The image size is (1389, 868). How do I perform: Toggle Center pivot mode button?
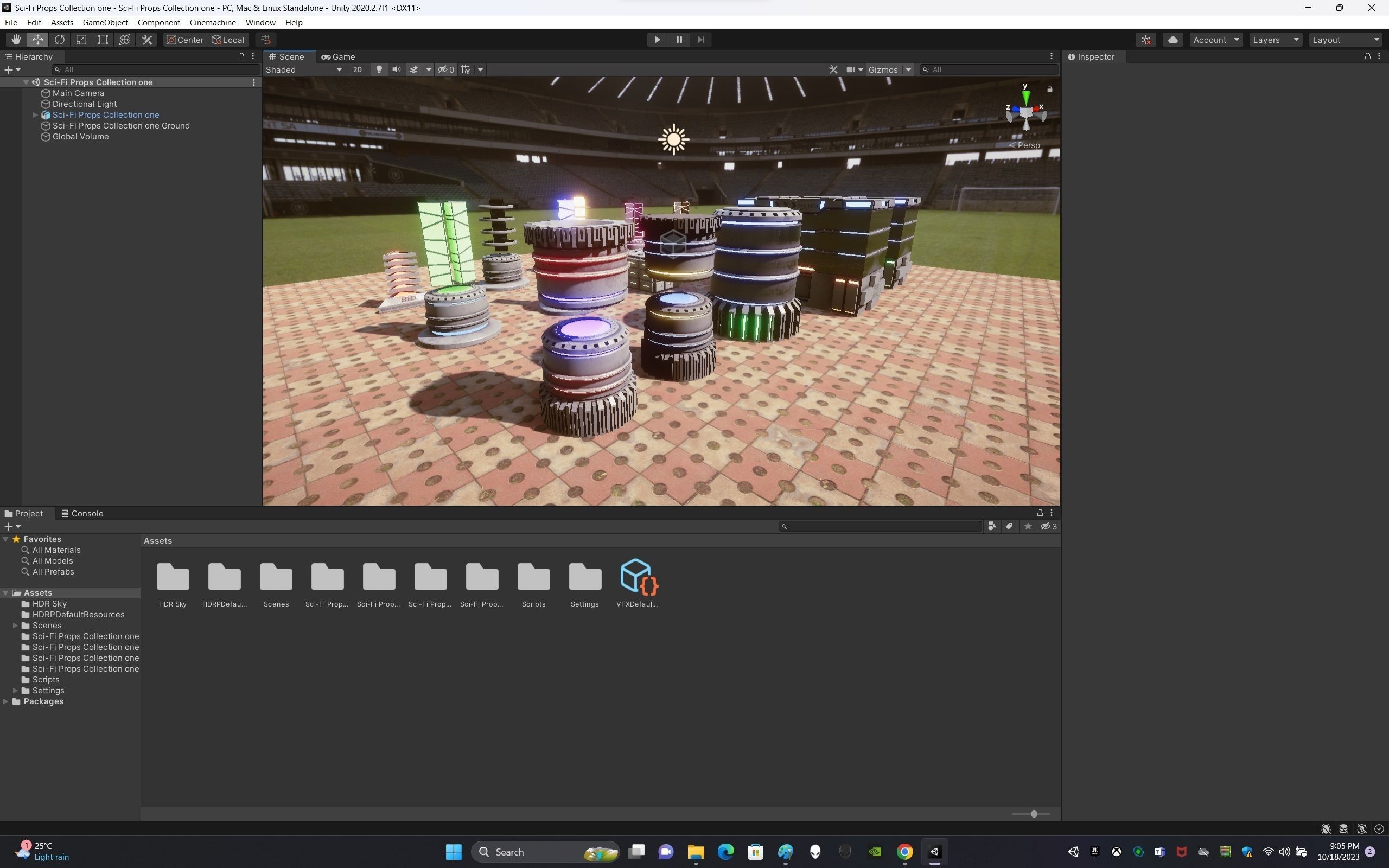click(185, 40)
